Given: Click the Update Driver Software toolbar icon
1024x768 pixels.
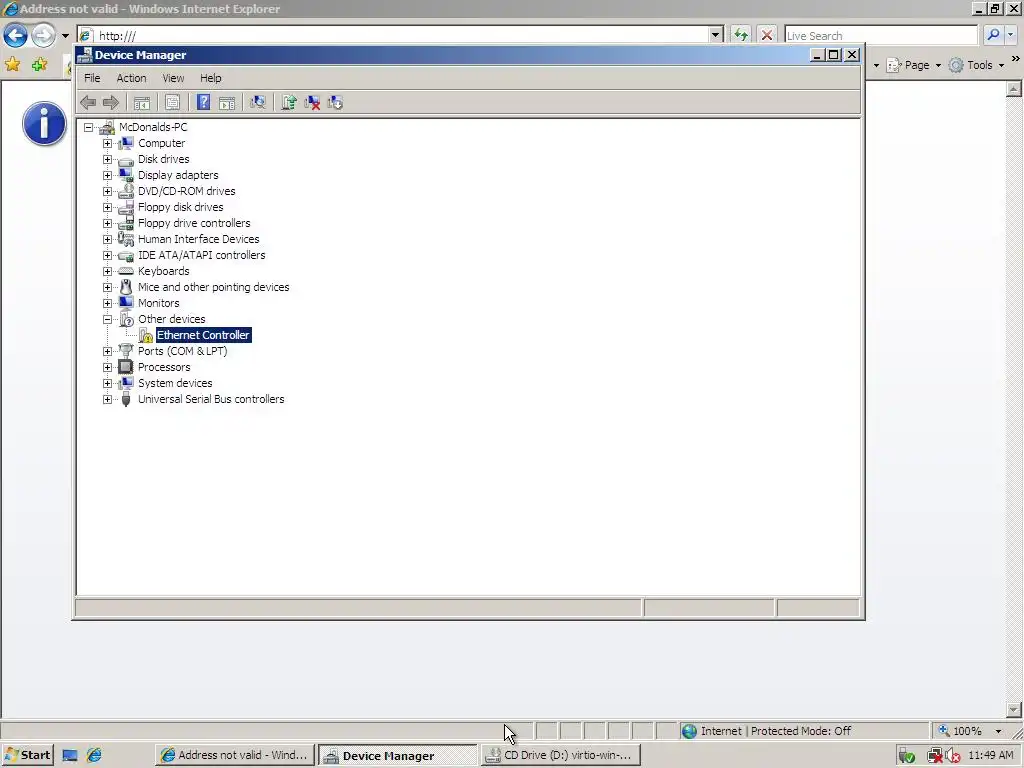Looking at the screenshot, I should tap(289, 103).
